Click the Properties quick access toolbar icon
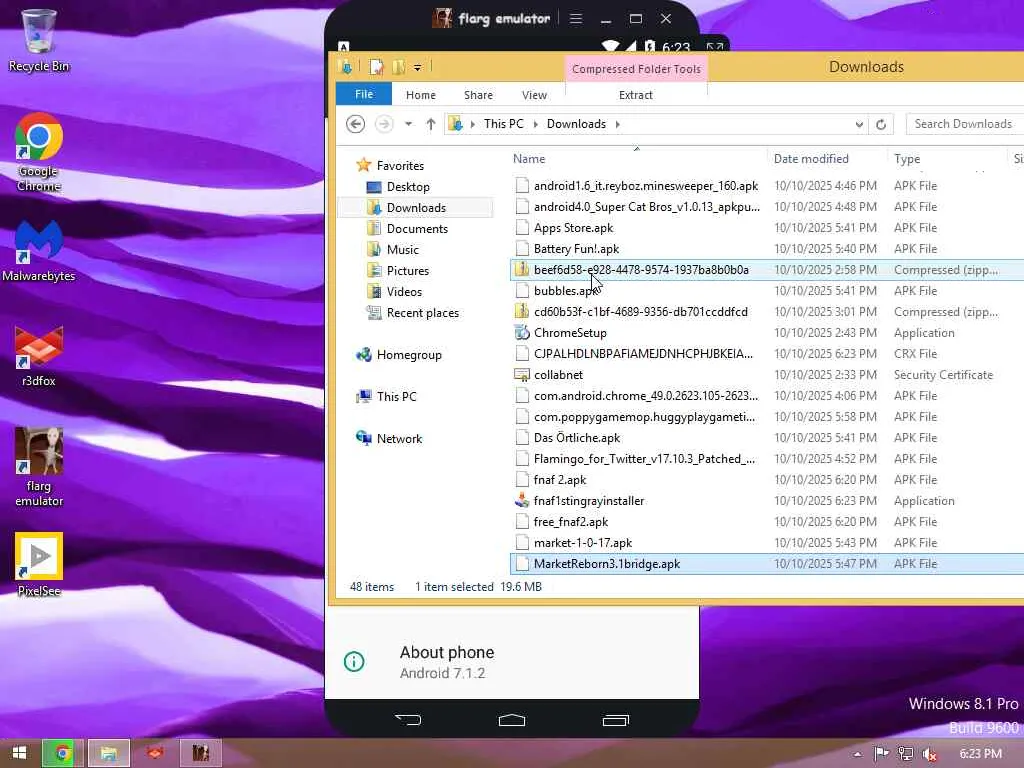 (376, 67)
